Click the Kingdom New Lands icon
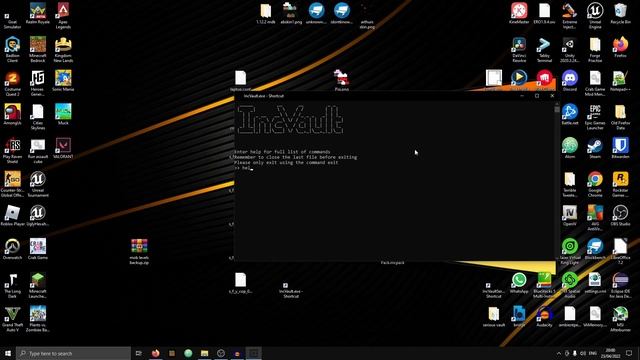This screenshot has width=640, height=360. coord(63,49)
